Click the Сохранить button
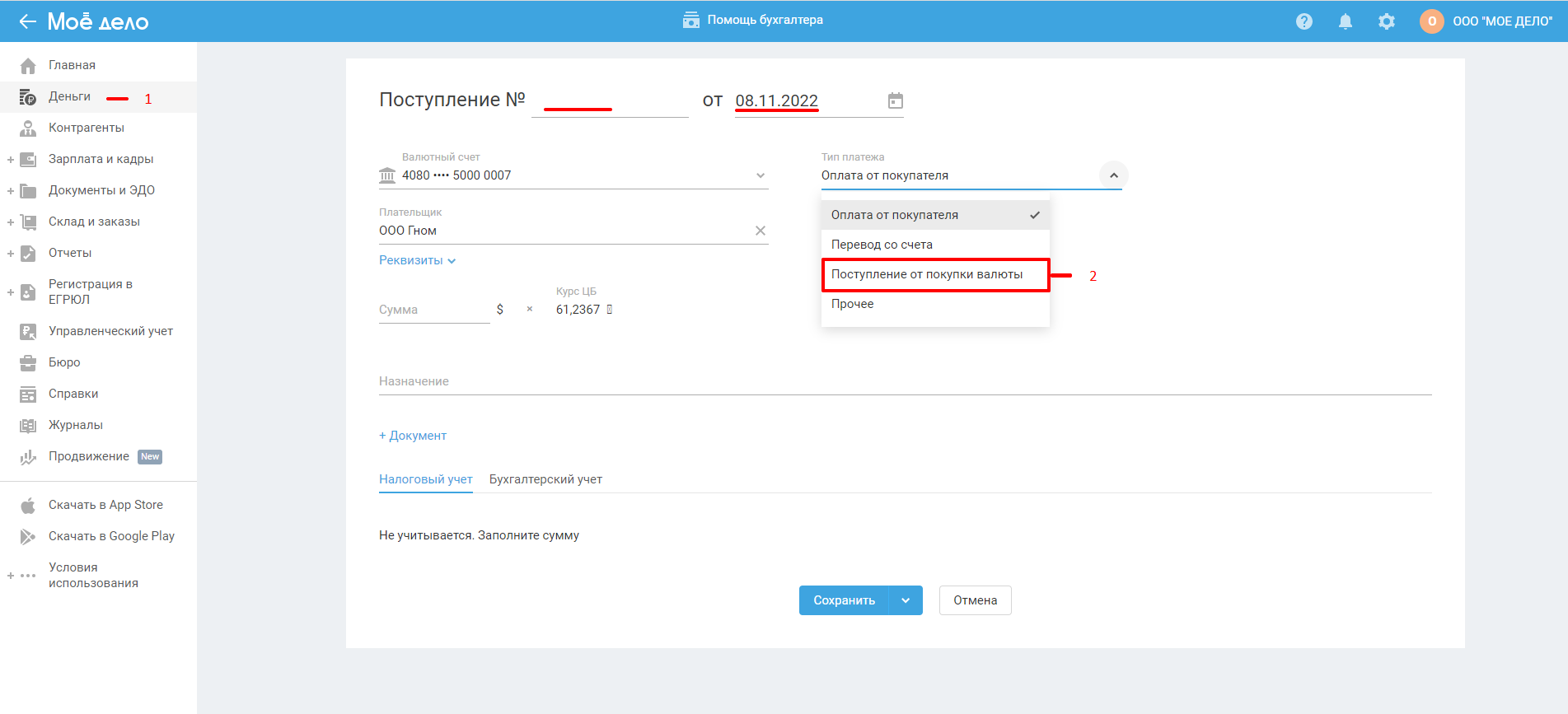This screenshot has width=1568, height=714. click(x=844, y=600)
